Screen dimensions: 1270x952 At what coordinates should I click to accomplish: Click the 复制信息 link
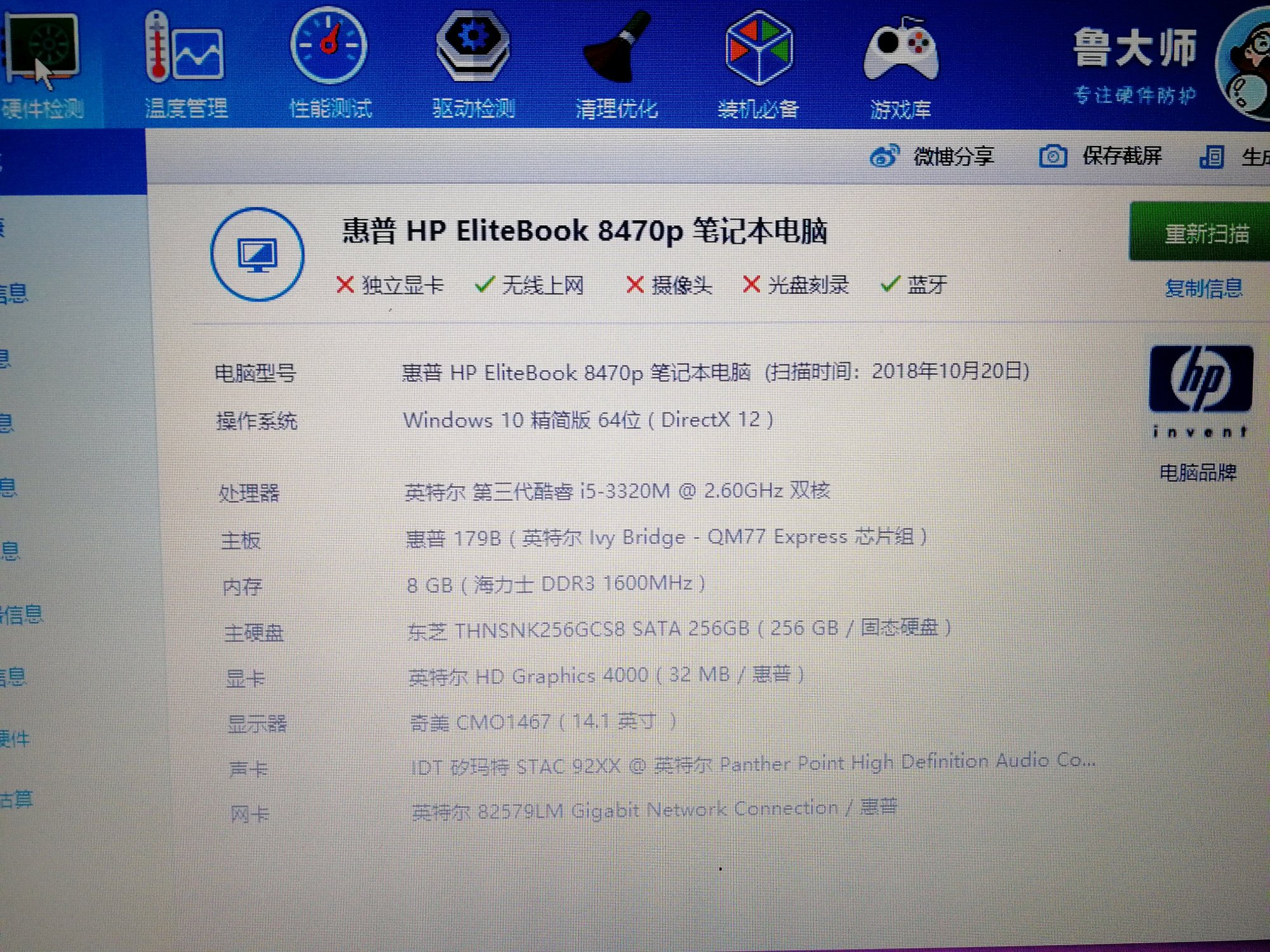point(1203,289)
